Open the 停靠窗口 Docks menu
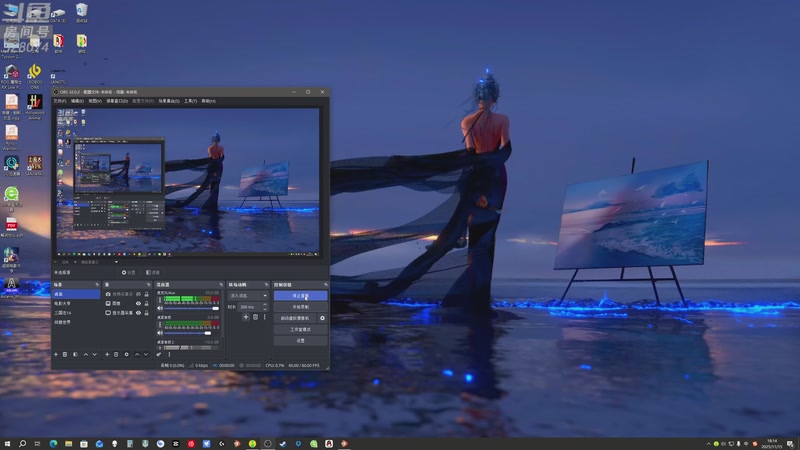Screen dimensions: 800x450 coord(117,101)
